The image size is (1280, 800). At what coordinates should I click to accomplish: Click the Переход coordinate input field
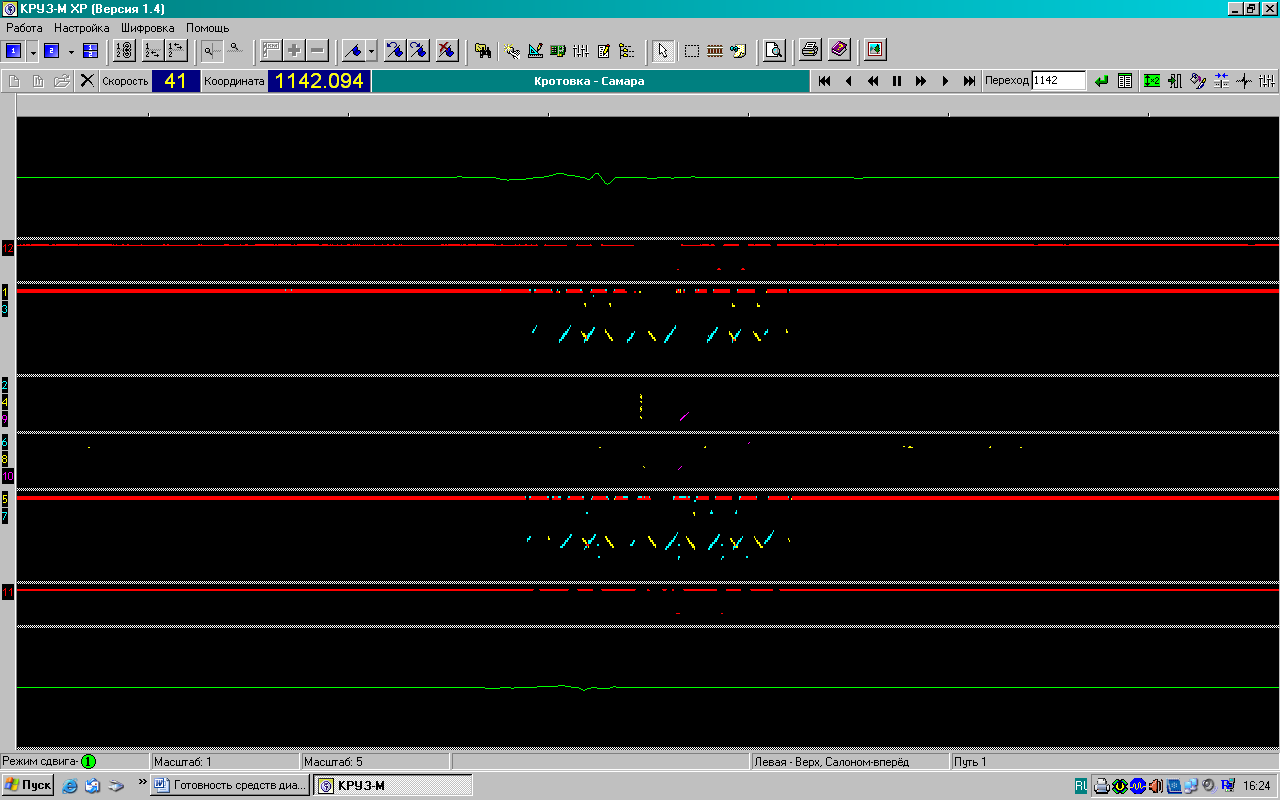1058,81
